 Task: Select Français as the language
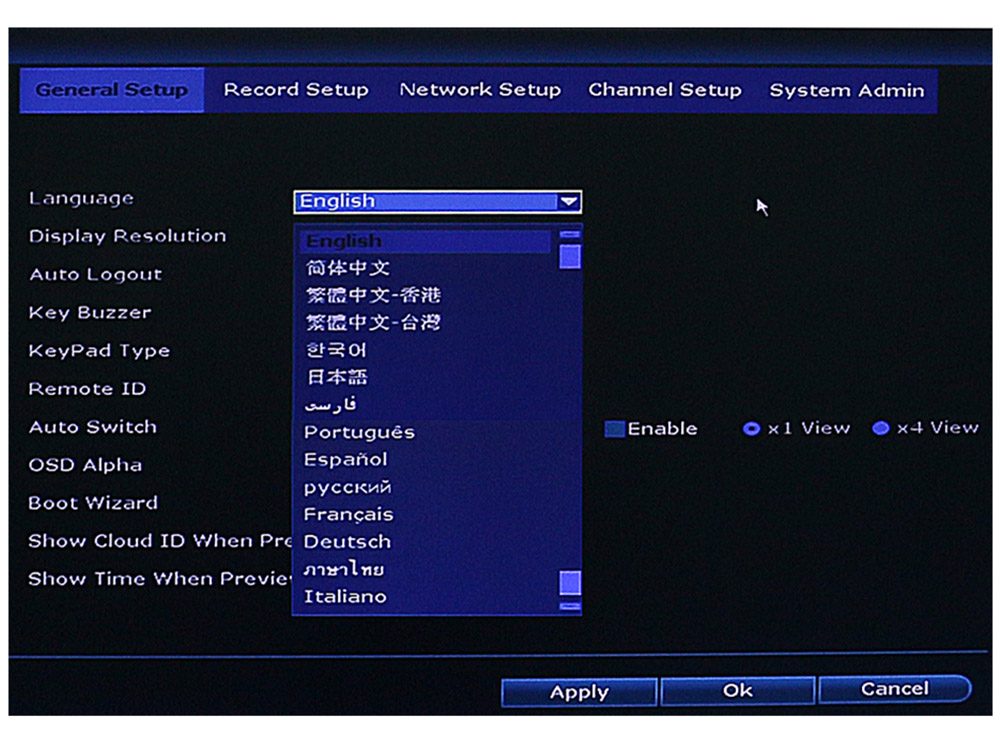[x=348, y=514]
